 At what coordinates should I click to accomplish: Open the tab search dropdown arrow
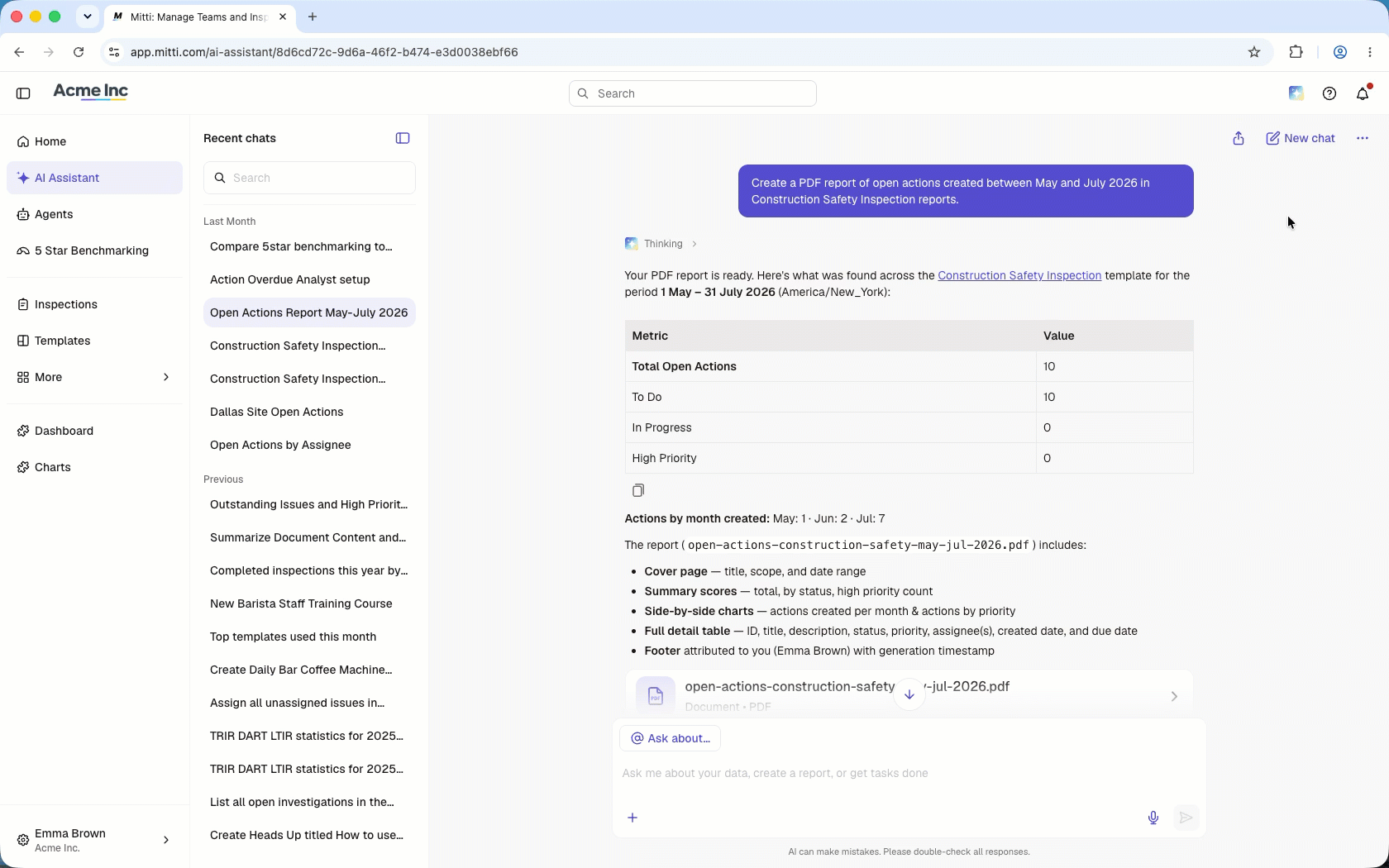(87, 17)
